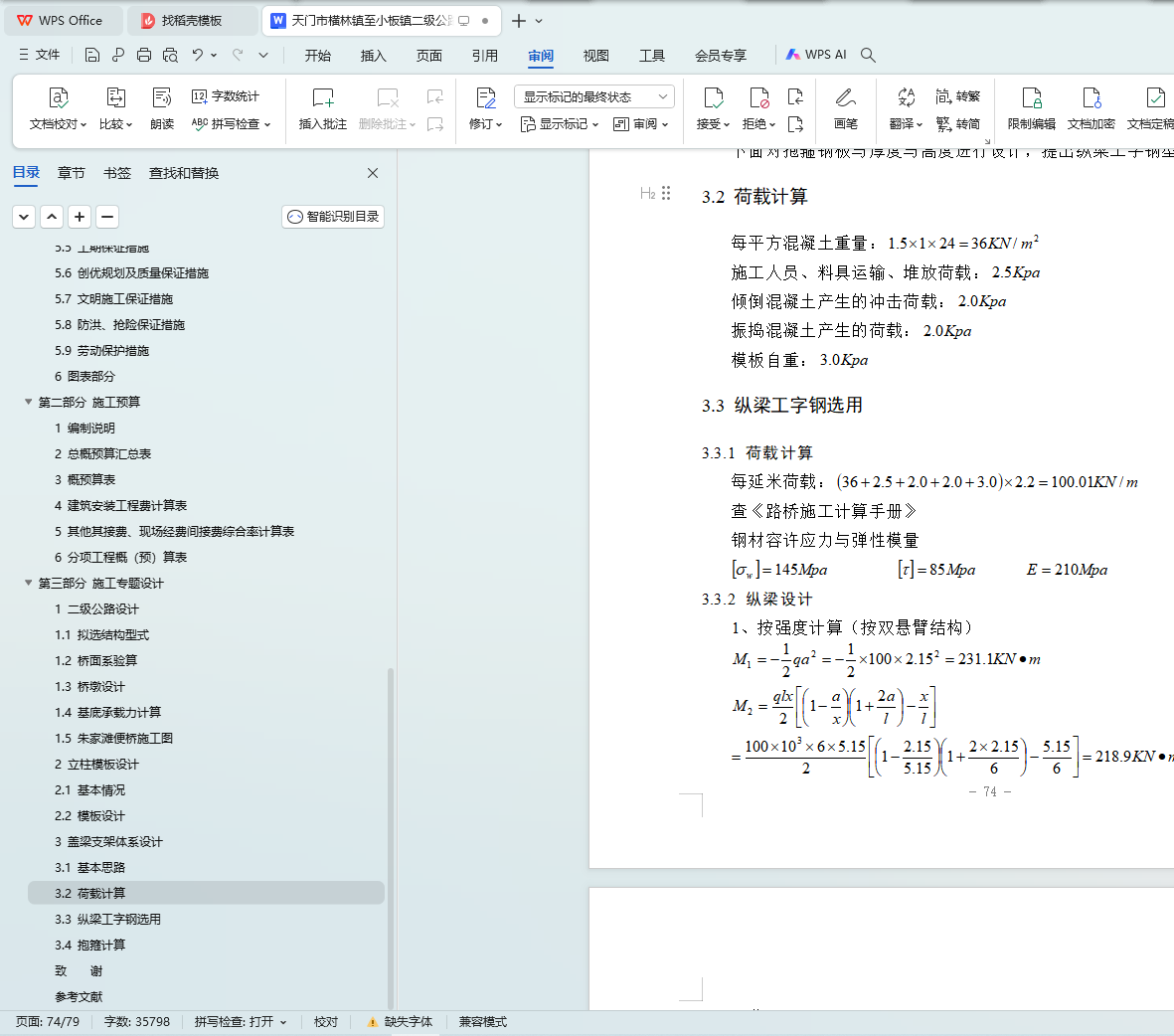Click the Save document icon
The image size is (1174, 1036).
coord(92,55)
